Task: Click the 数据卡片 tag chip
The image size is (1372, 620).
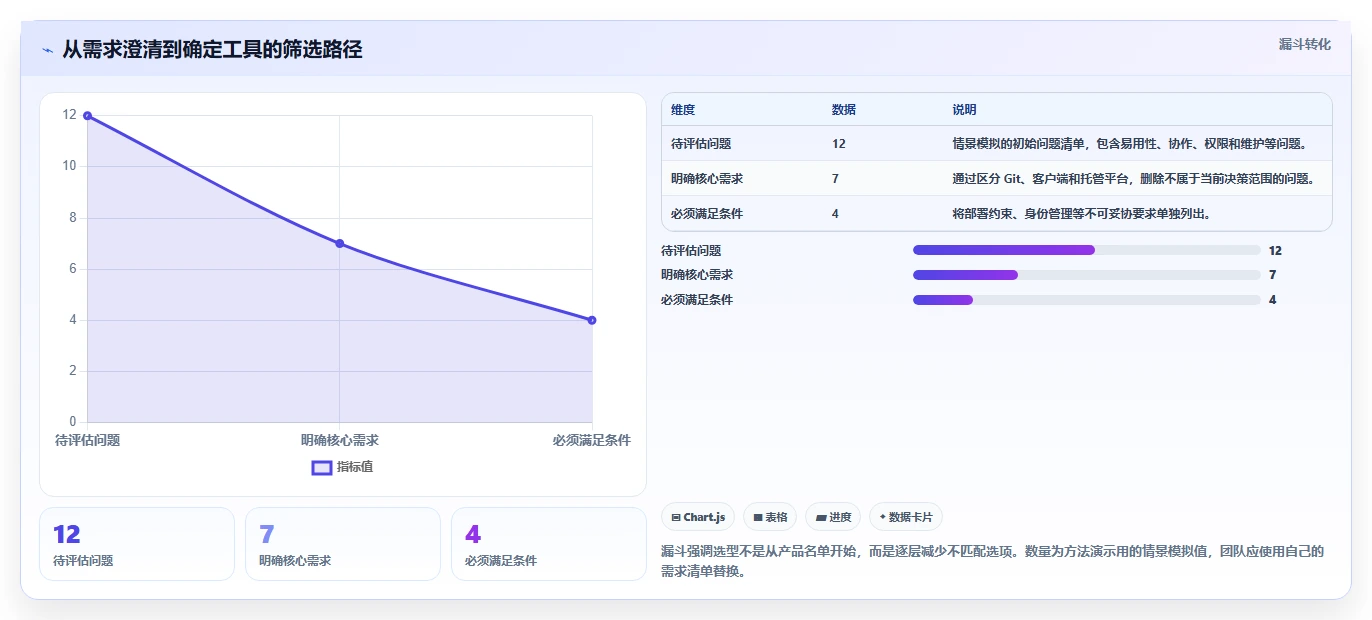Action: [905, 517]
